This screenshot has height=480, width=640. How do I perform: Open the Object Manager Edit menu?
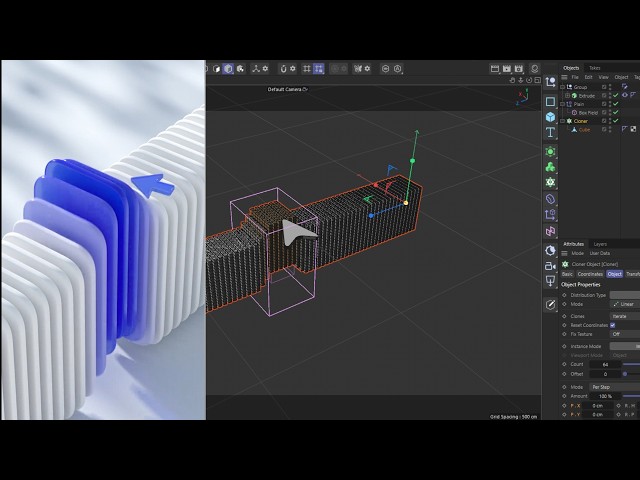click(x=588, y=77)
